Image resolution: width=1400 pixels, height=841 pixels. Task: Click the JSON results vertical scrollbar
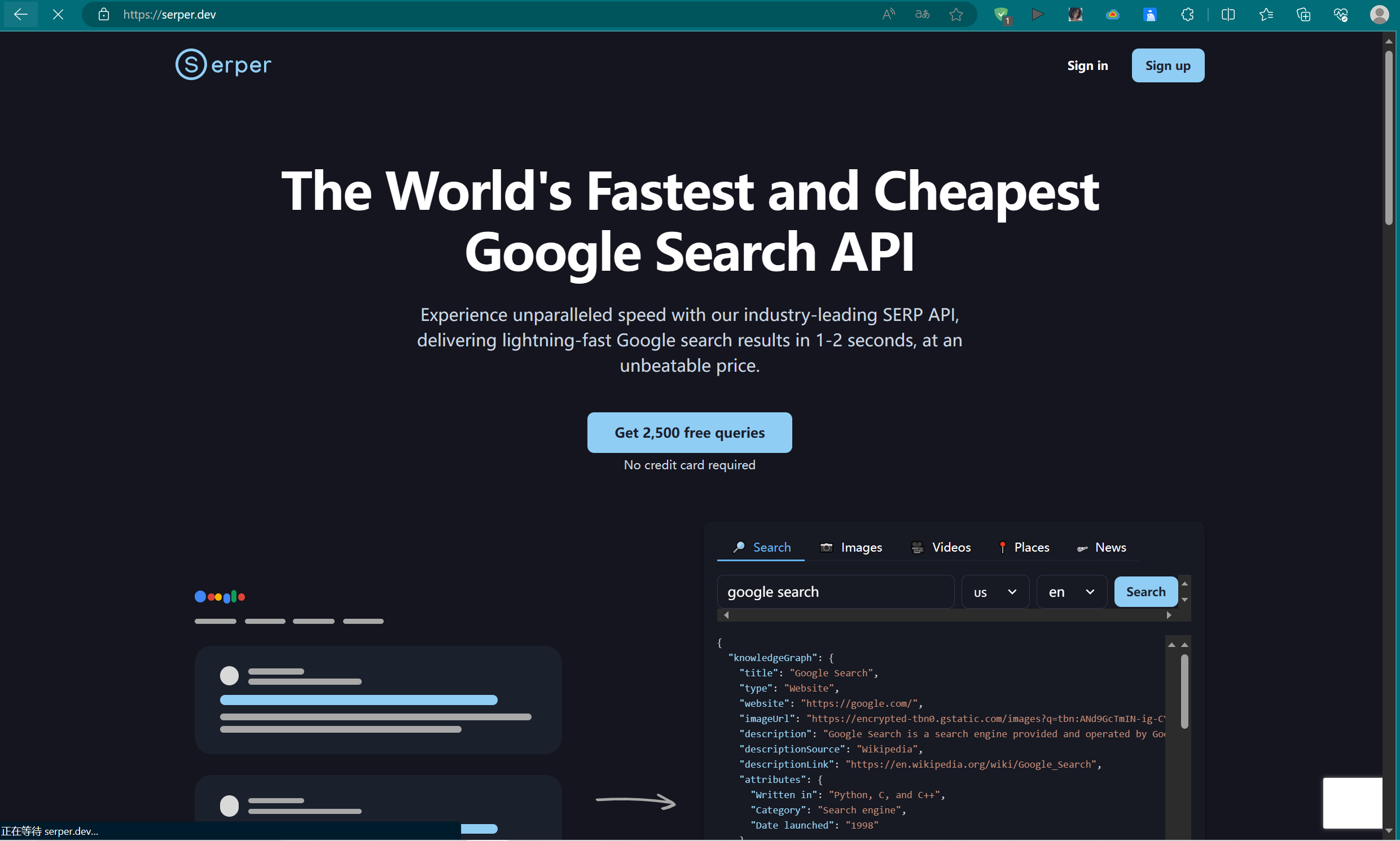click(1184, 692)
